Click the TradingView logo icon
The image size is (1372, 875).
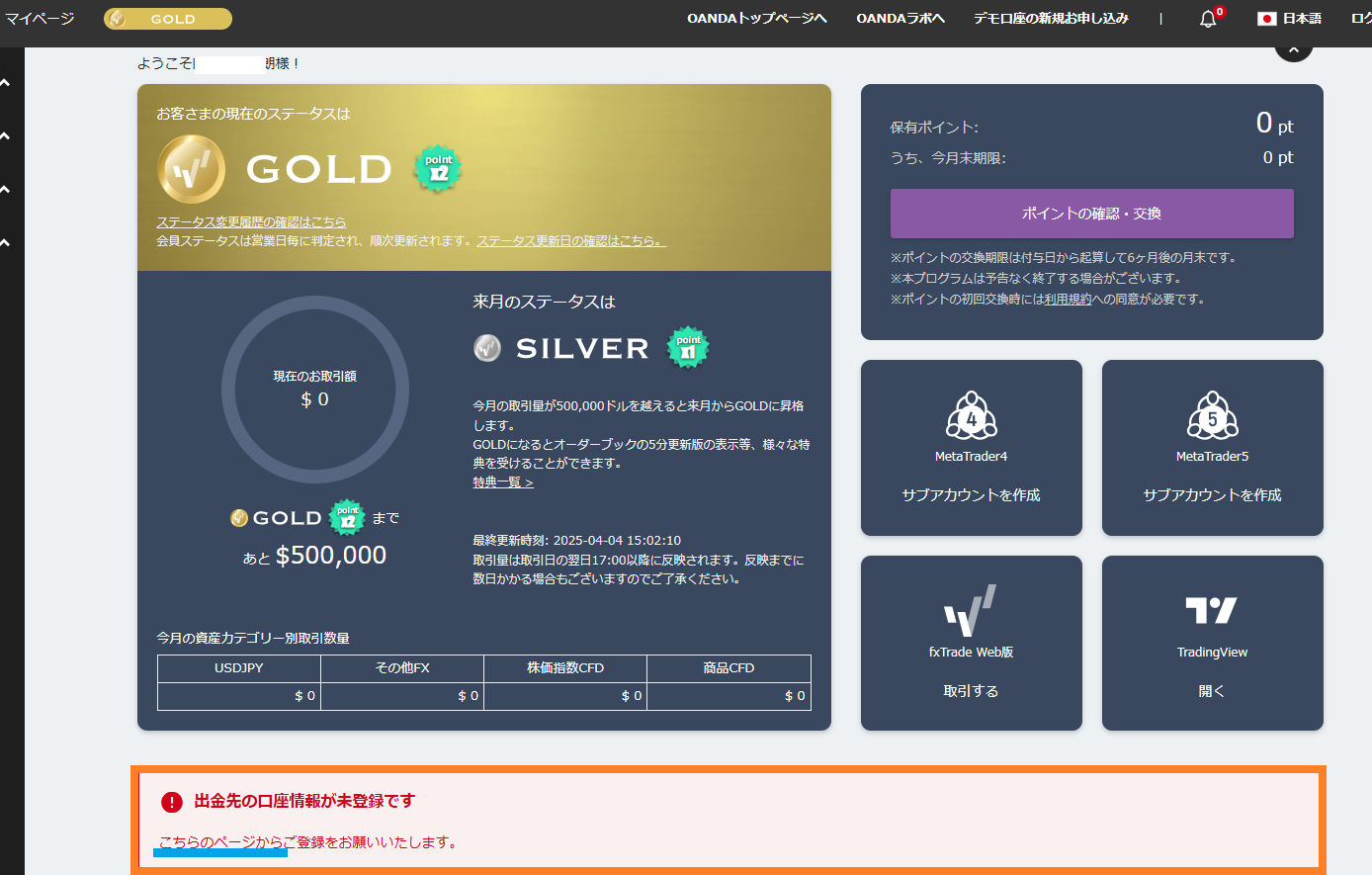(x=1211, y=611)
